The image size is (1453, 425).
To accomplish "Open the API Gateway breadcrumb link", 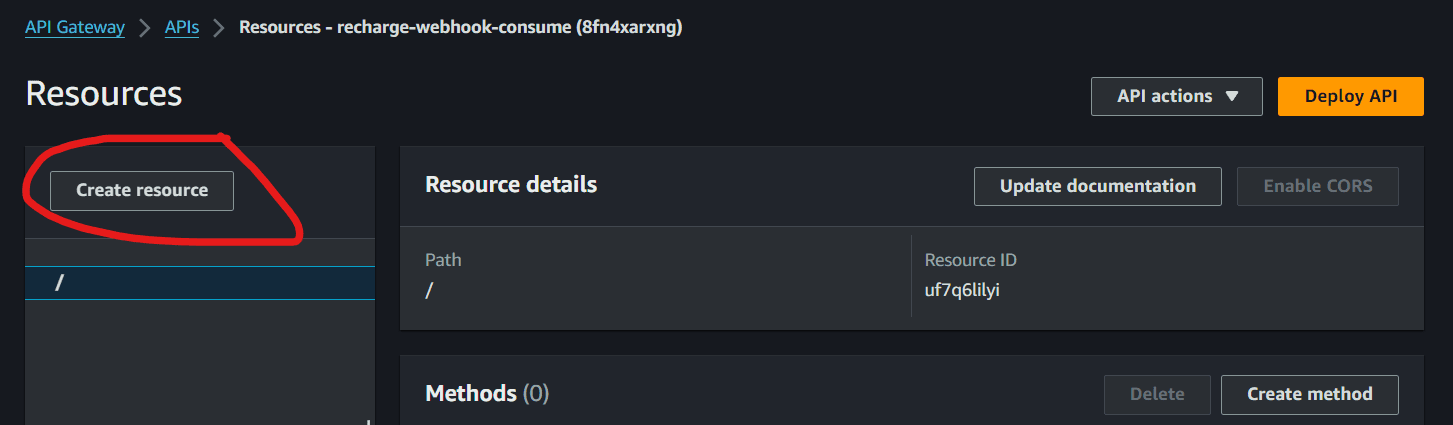I will 75,27.
